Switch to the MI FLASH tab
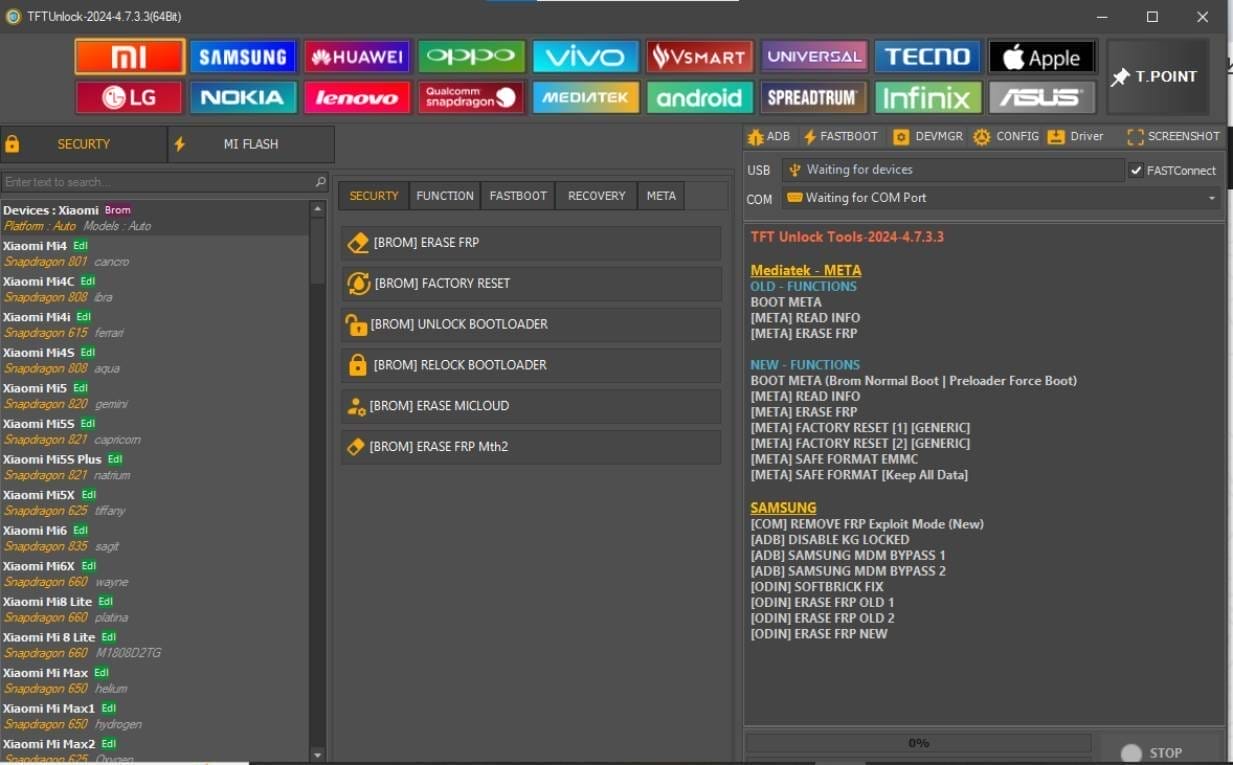 tap(250, 143)
